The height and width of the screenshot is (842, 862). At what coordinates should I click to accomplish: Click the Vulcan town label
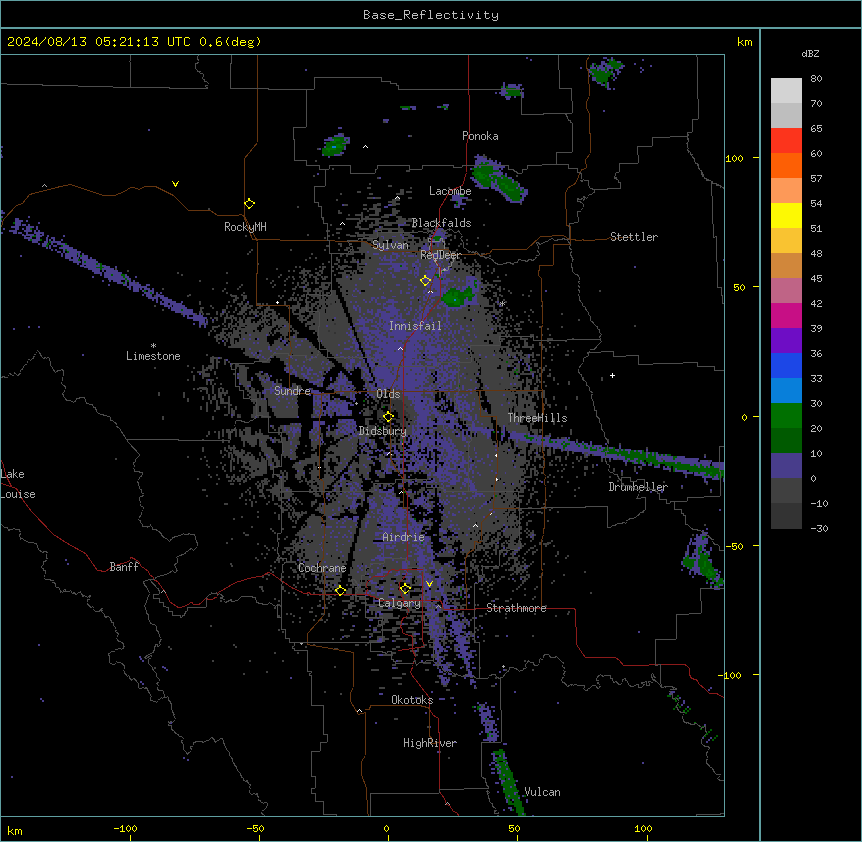coord(542,792)
